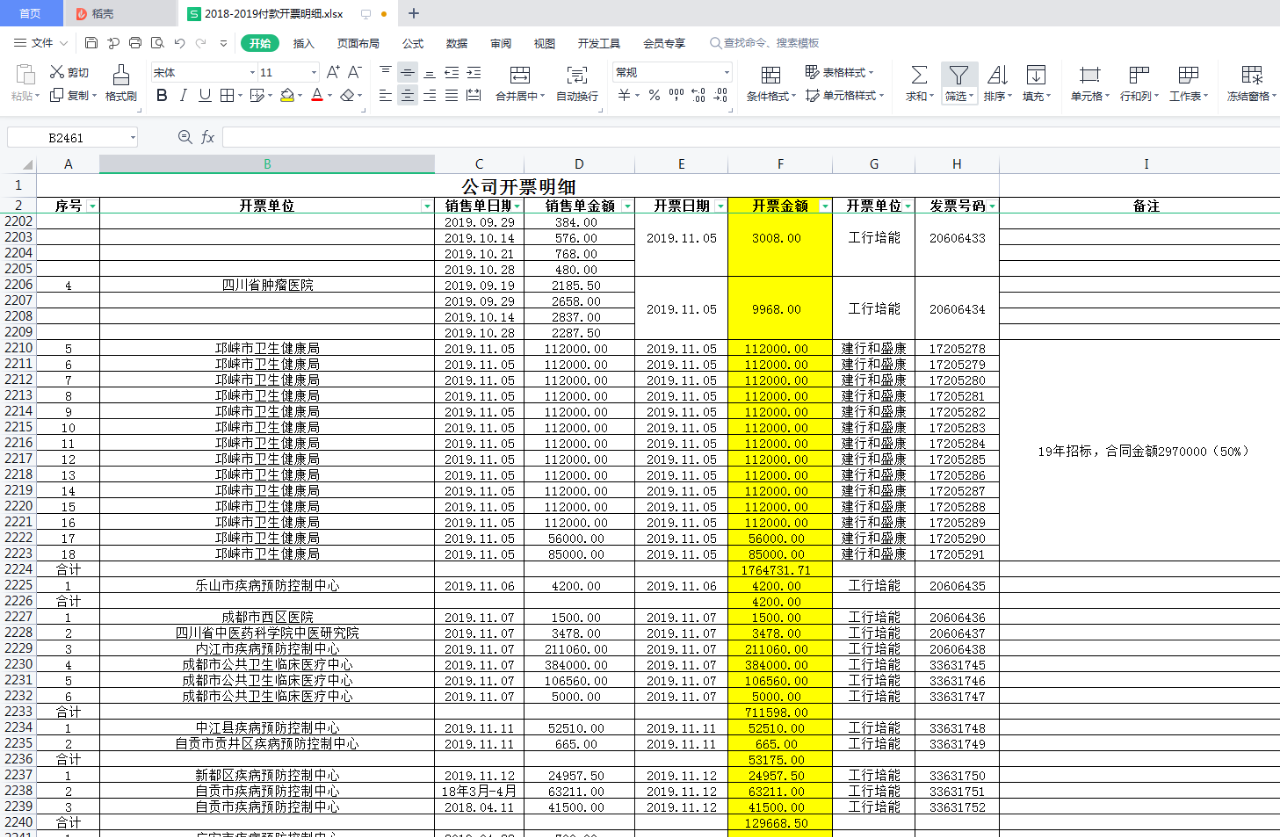The image size is (1280, 837).
Task: Toggle Bold formatting
Action: coord(161,96)
